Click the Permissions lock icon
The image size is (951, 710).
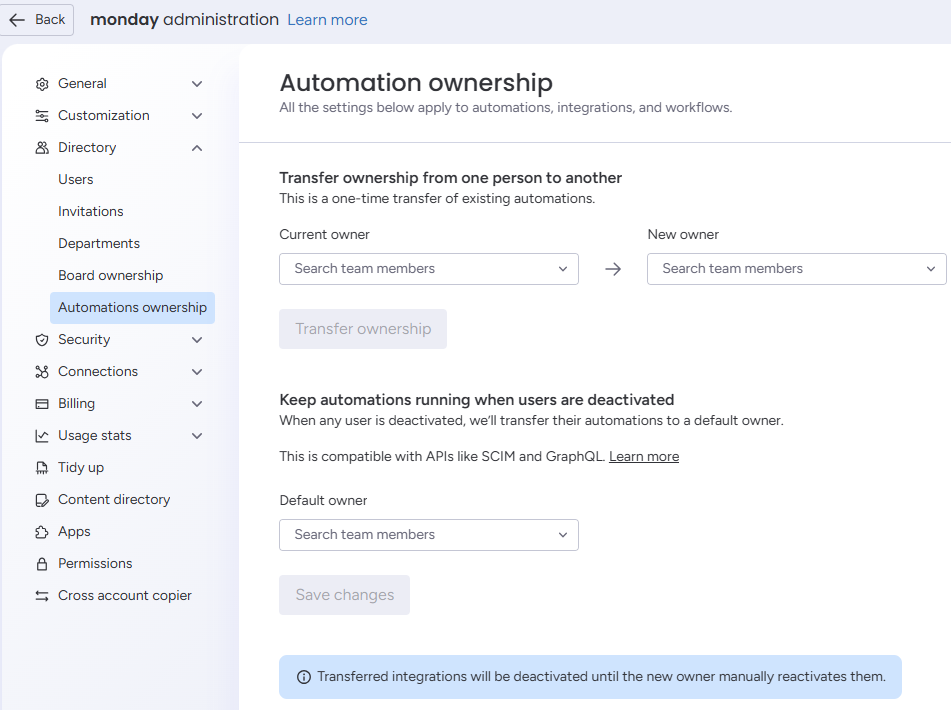42,564
